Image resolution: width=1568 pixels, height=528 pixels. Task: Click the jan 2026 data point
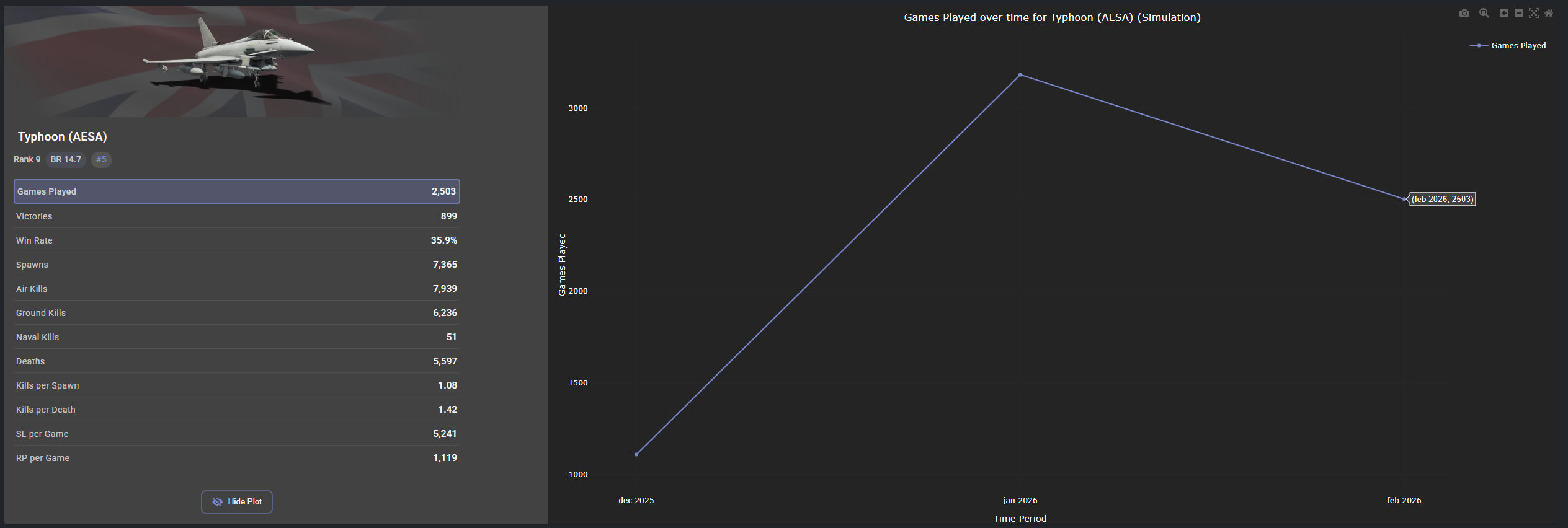tap(1020, 75)
